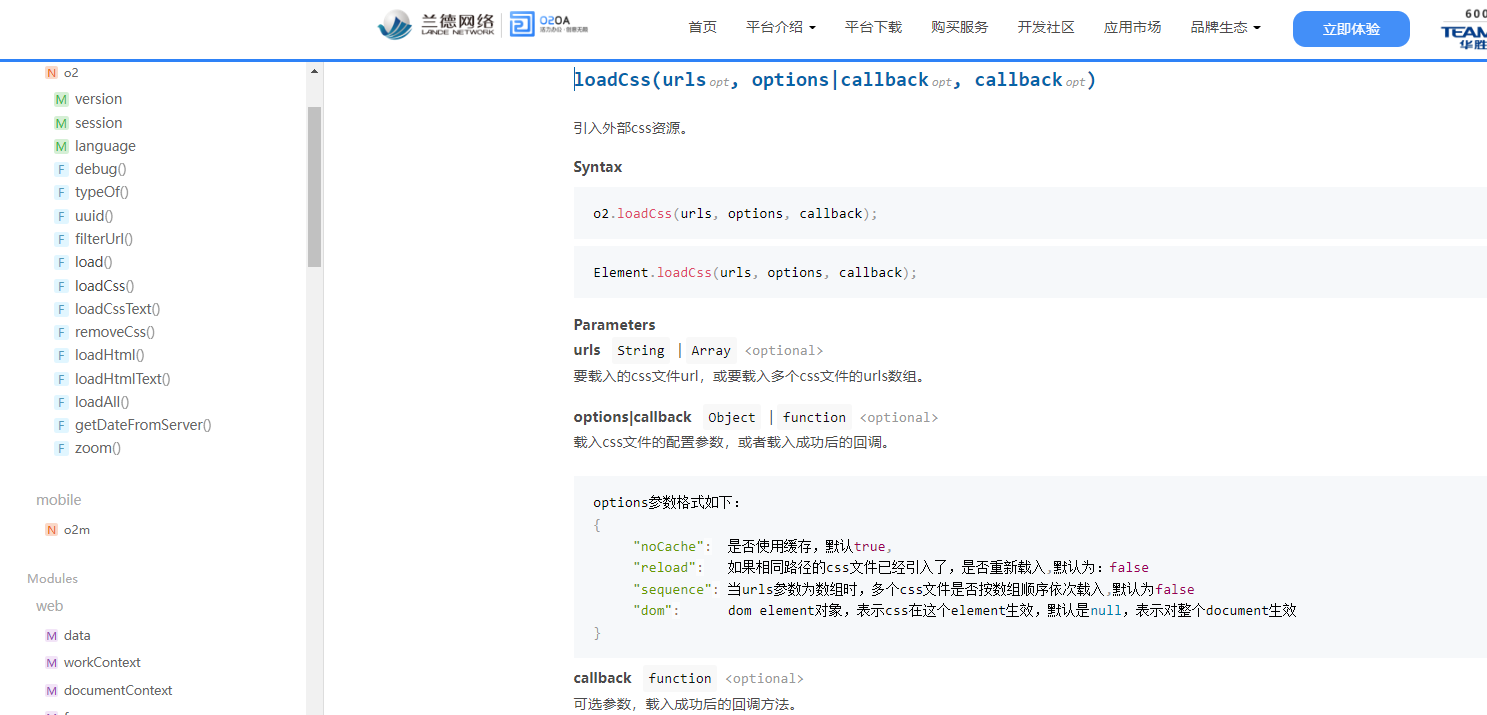Open the workContext module entry

coord(102,663)
